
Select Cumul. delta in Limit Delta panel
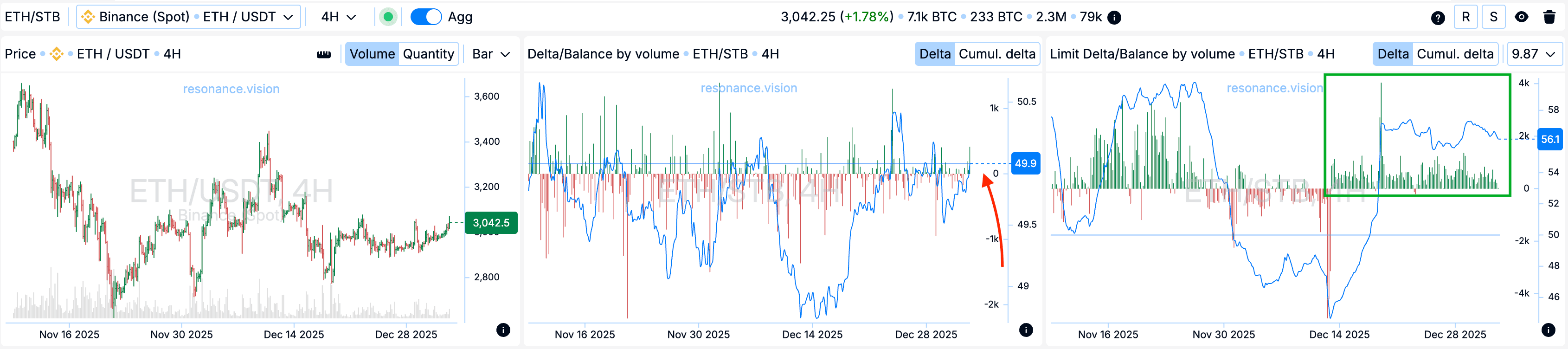[x=1455, y=54]
